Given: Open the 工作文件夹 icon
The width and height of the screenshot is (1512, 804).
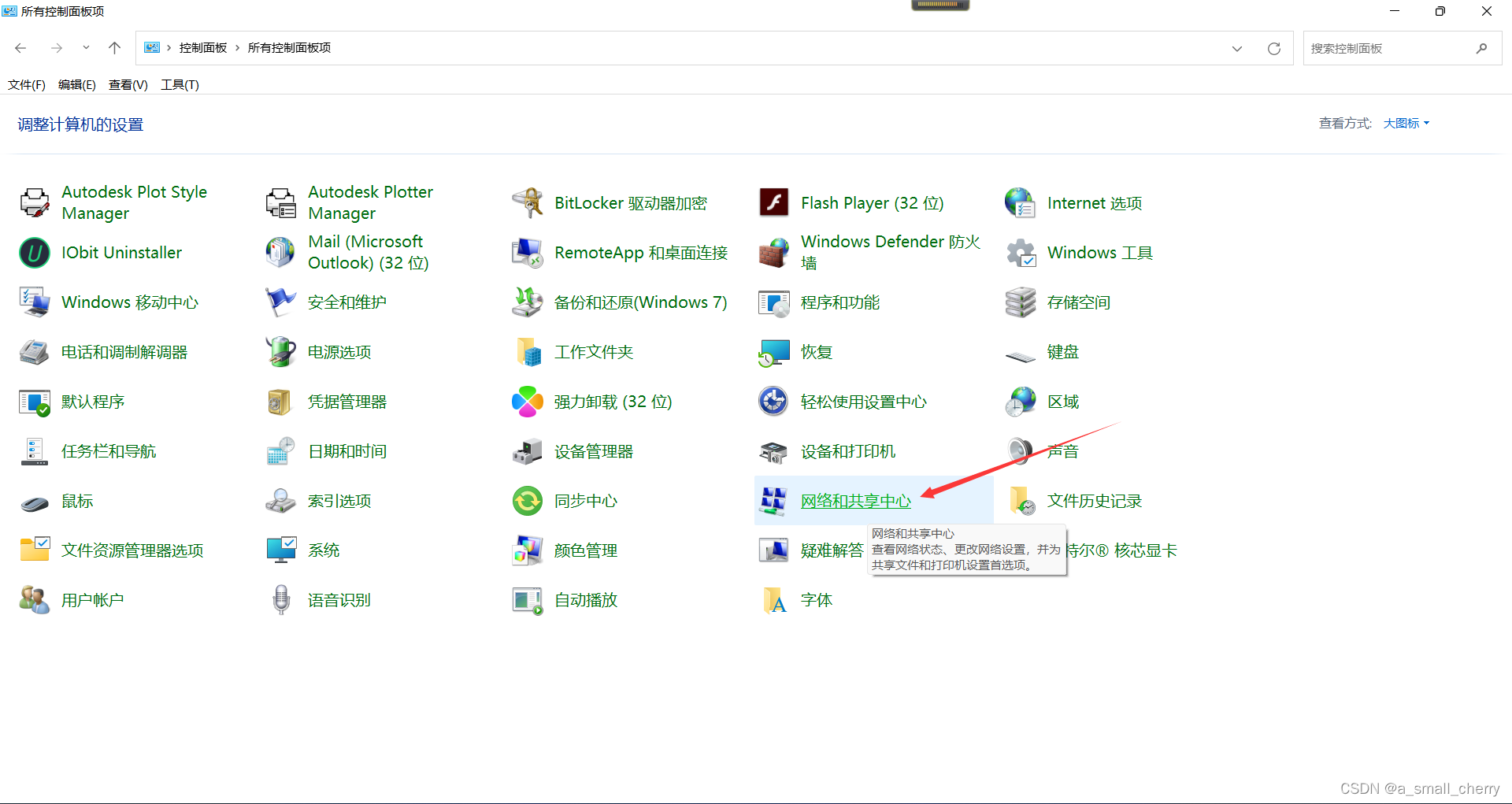Looking at the screenshot, I should 528,352.
